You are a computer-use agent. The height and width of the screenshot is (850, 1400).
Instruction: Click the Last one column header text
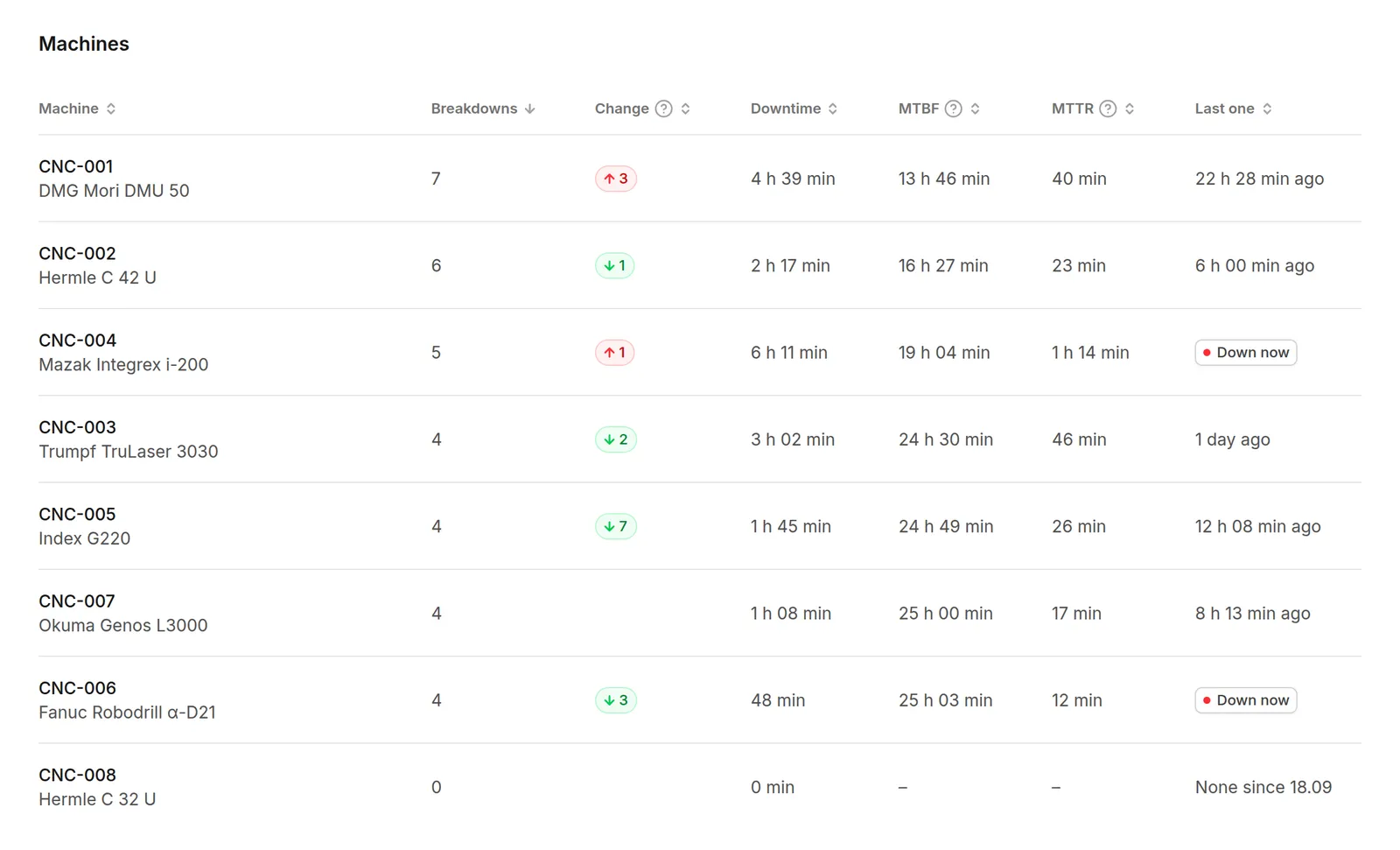[x=1225, y=109]
